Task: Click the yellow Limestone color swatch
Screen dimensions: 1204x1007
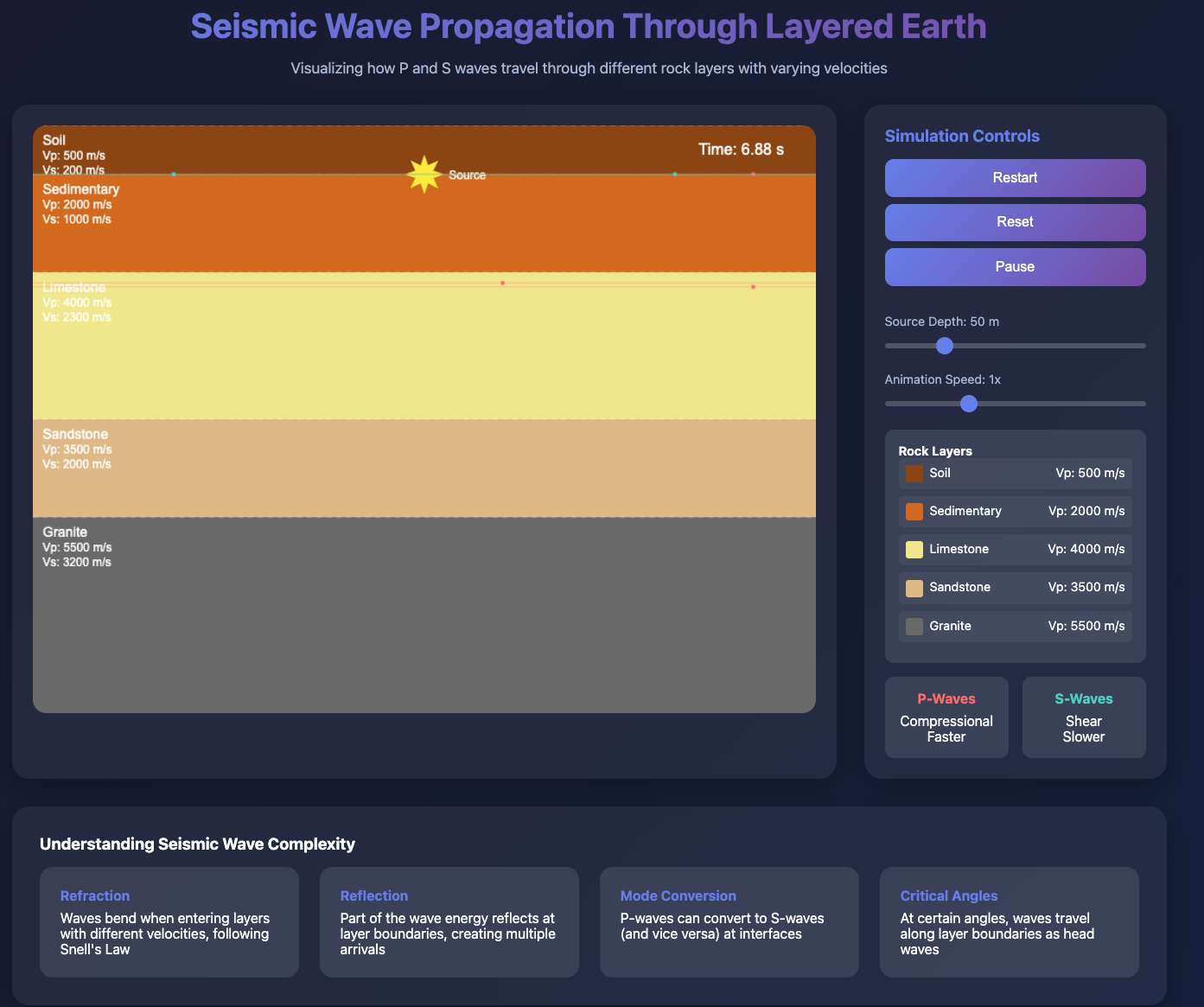Action: click(x=914, y=550)
